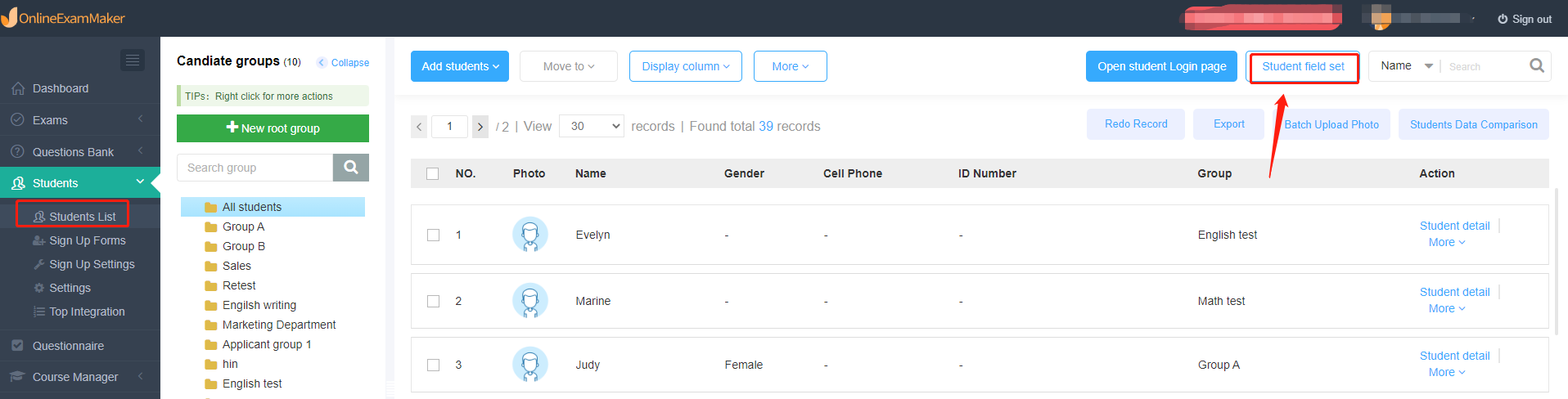Expand the Exams sidebar section chevron
This screenshot has height=399, width=1568.
[140, 119]
